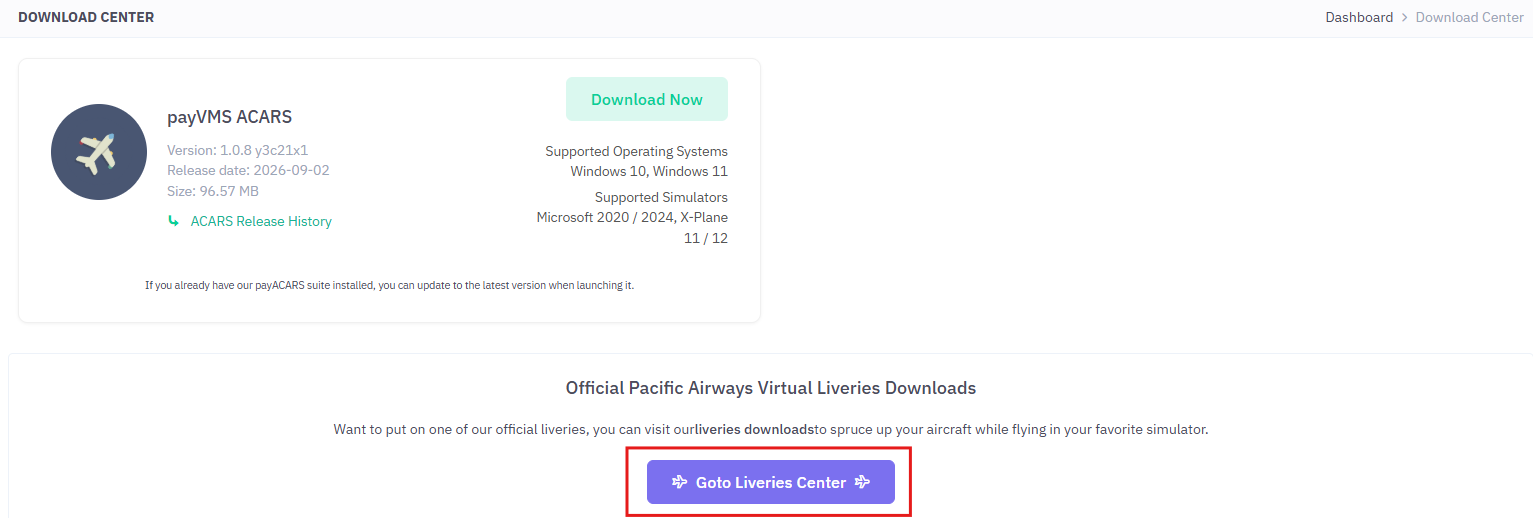Image resolution: width=1533 pixels, height=518 pixels.
Task: Open the Goto Liveries Center button
Action: click(770, 482)
